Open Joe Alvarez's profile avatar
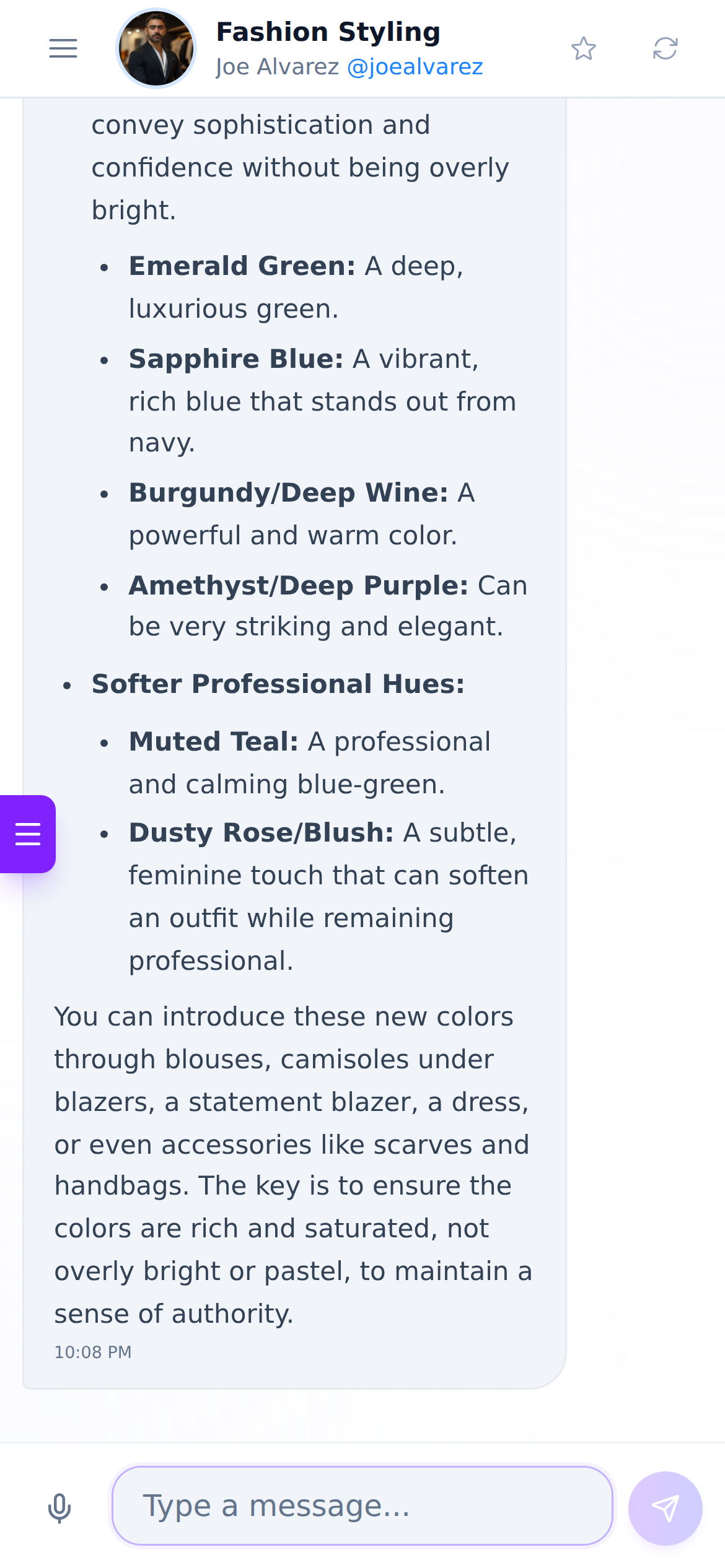Image resolution: width=725 pixels, height=1568 pixels. (156, 48)
